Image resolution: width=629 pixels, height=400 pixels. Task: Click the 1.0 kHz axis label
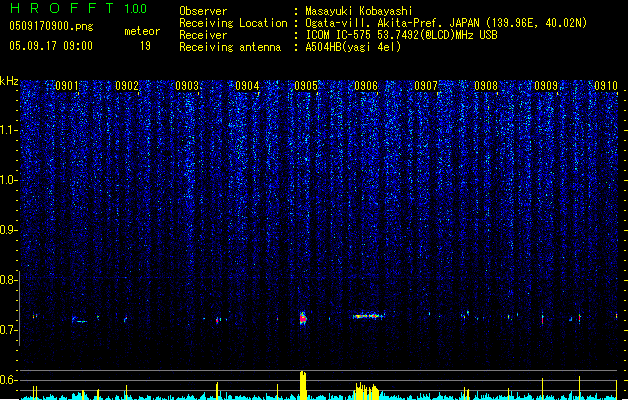click(x=9, y=180)
